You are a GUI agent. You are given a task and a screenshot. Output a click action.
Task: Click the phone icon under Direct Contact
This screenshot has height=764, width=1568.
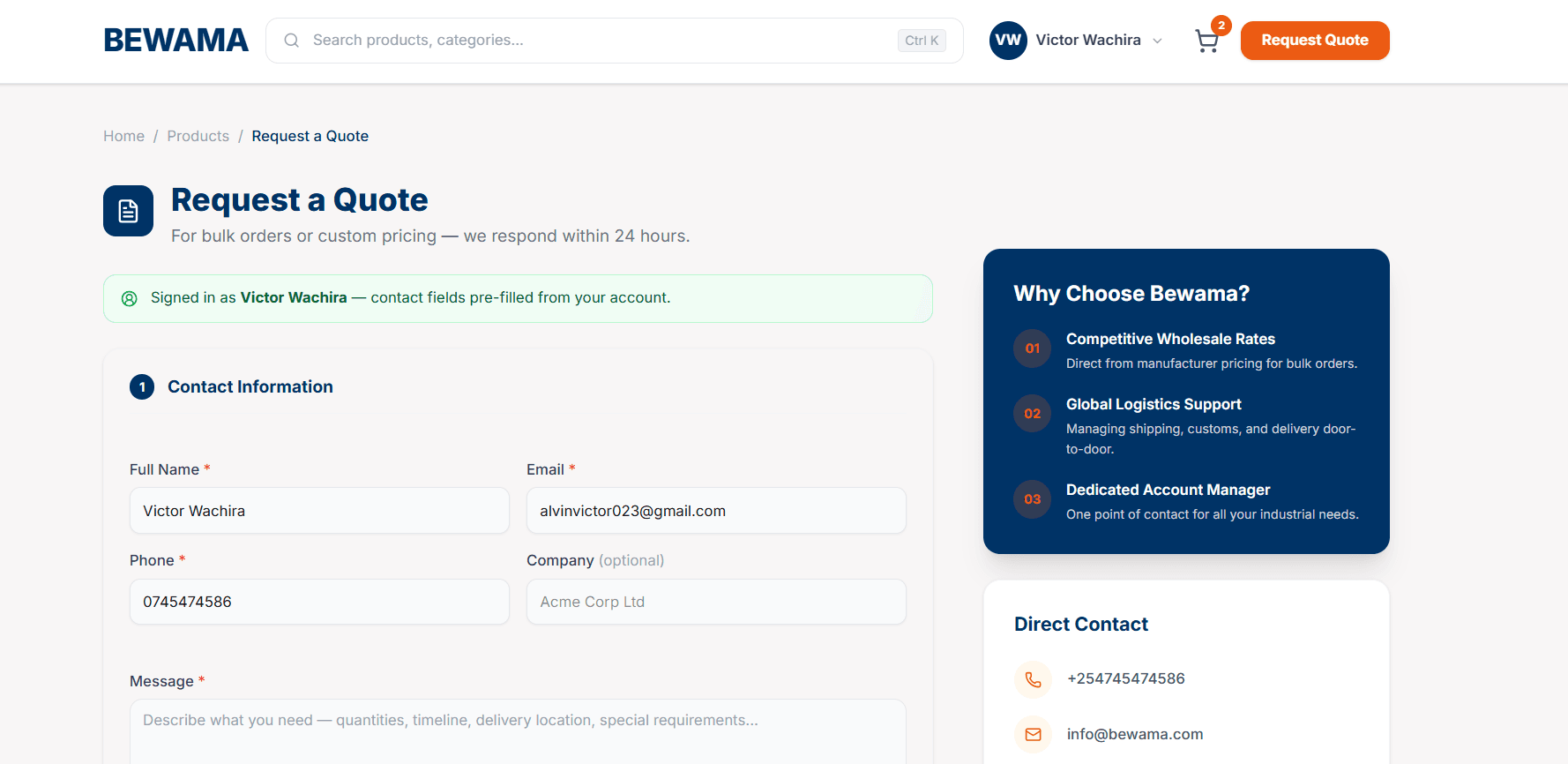[1033, 679]
